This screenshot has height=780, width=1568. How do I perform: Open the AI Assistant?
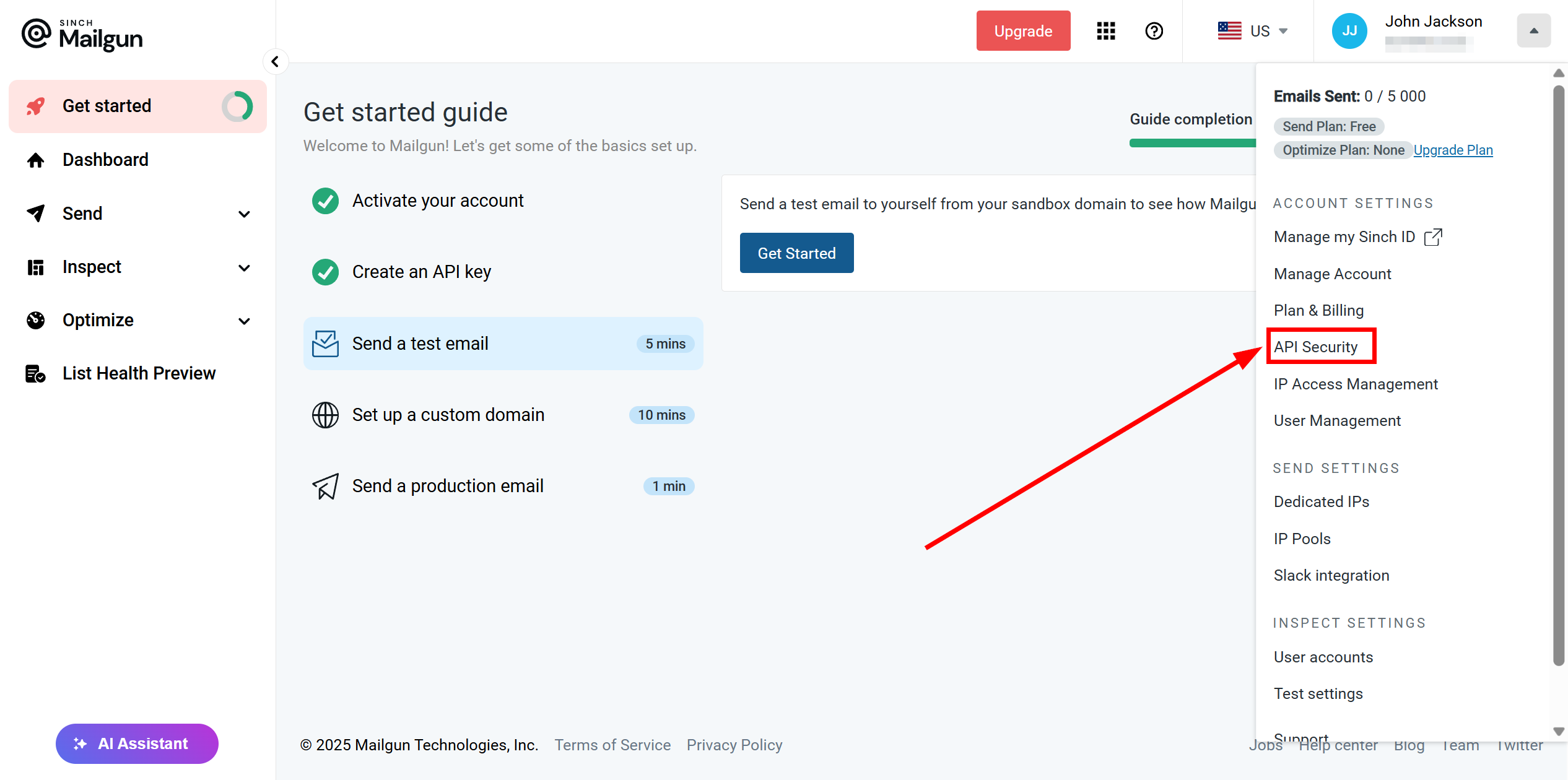pos(137,744)
